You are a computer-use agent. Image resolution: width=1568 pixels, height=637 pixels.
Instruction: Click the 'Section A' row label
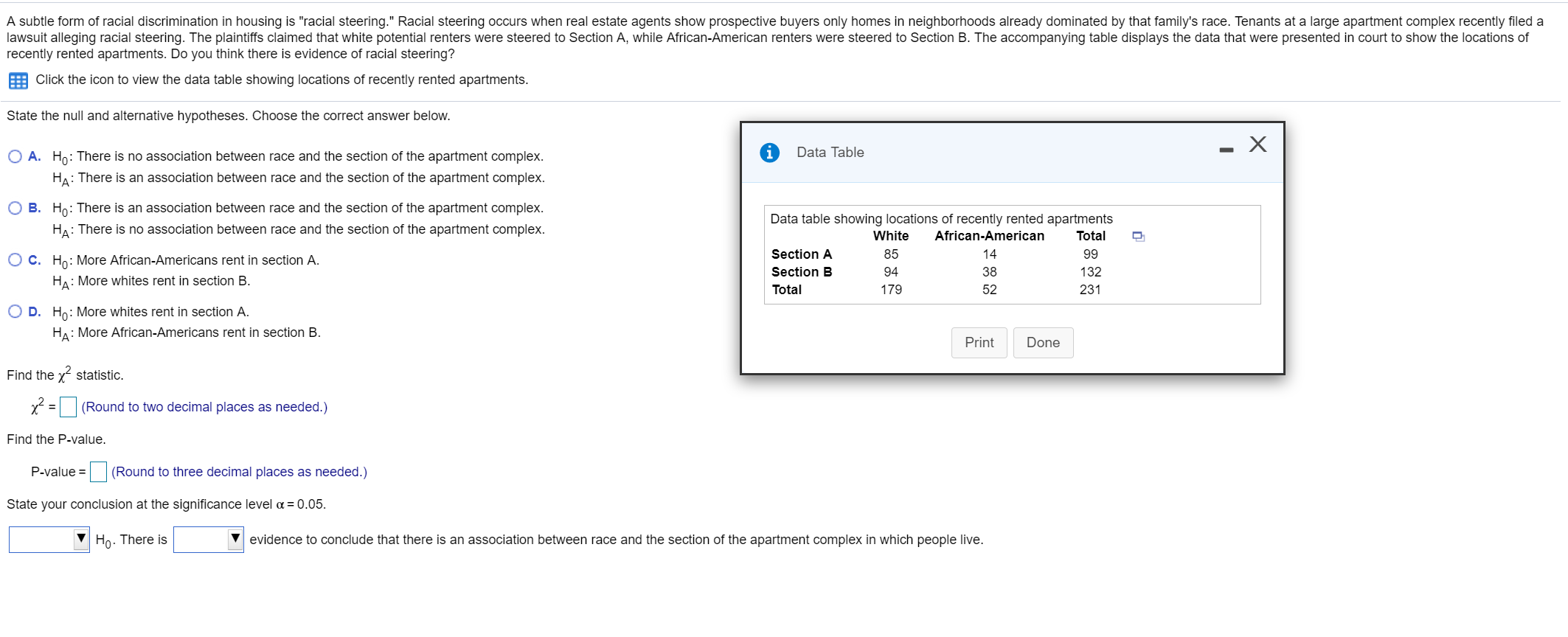point(802,254)
